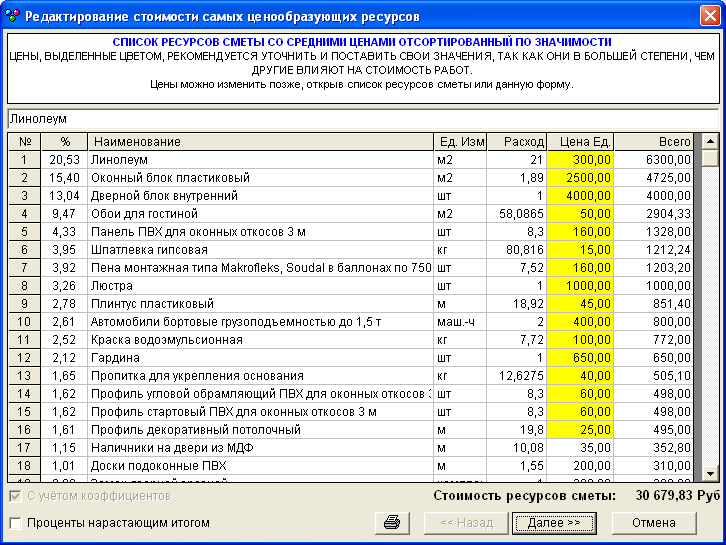
Task: Click scrollbar down arrow in the table
Action: (710, 473)
